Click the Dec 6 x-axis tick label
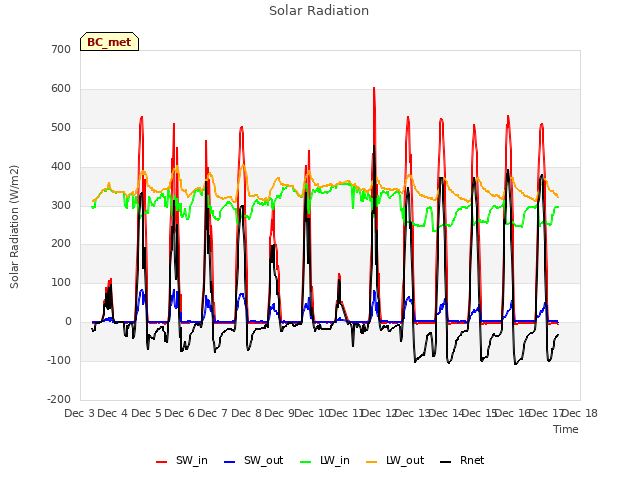The image size is (640, 480). click(x=180, y=413)
